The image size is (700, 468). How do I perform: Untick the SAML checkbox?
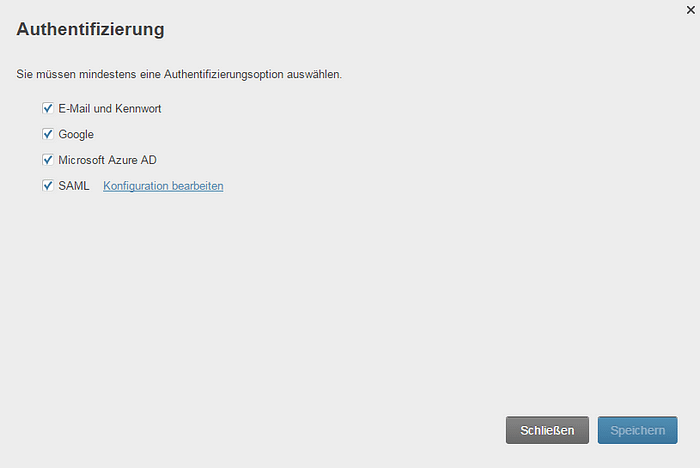[48, 186]
